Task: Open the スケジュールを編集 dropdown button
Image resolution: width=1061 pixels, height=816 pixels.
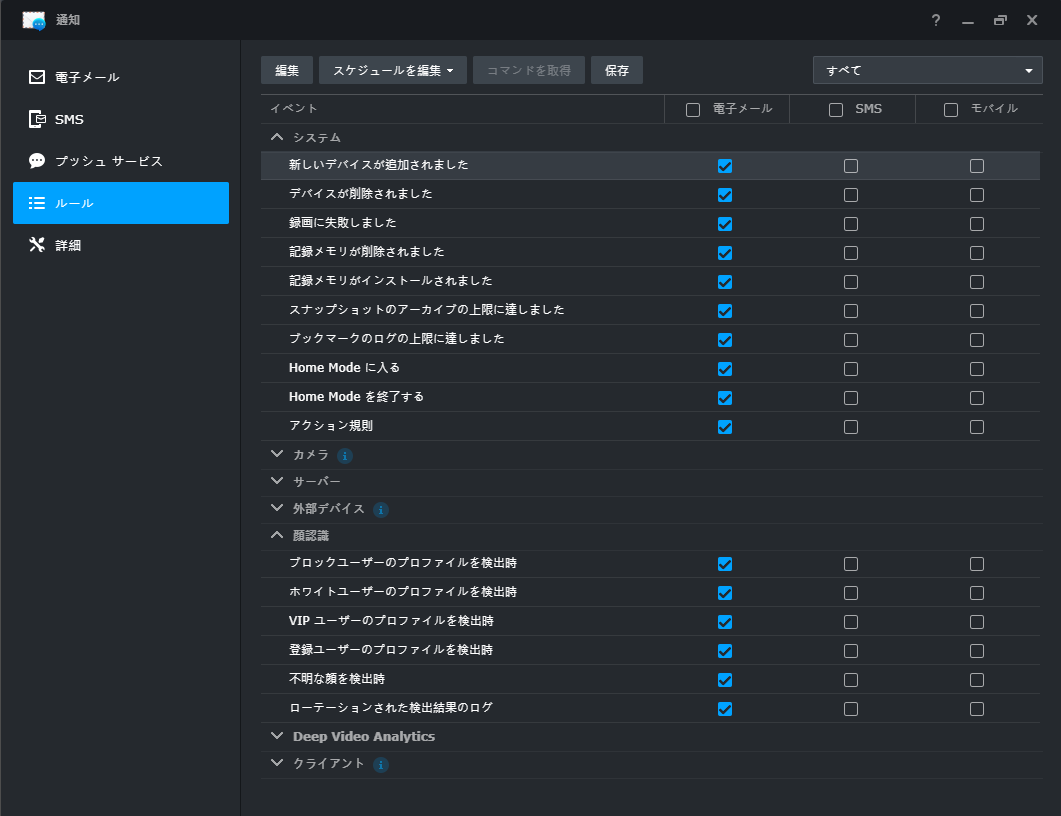Action: [x=392, y=70]
